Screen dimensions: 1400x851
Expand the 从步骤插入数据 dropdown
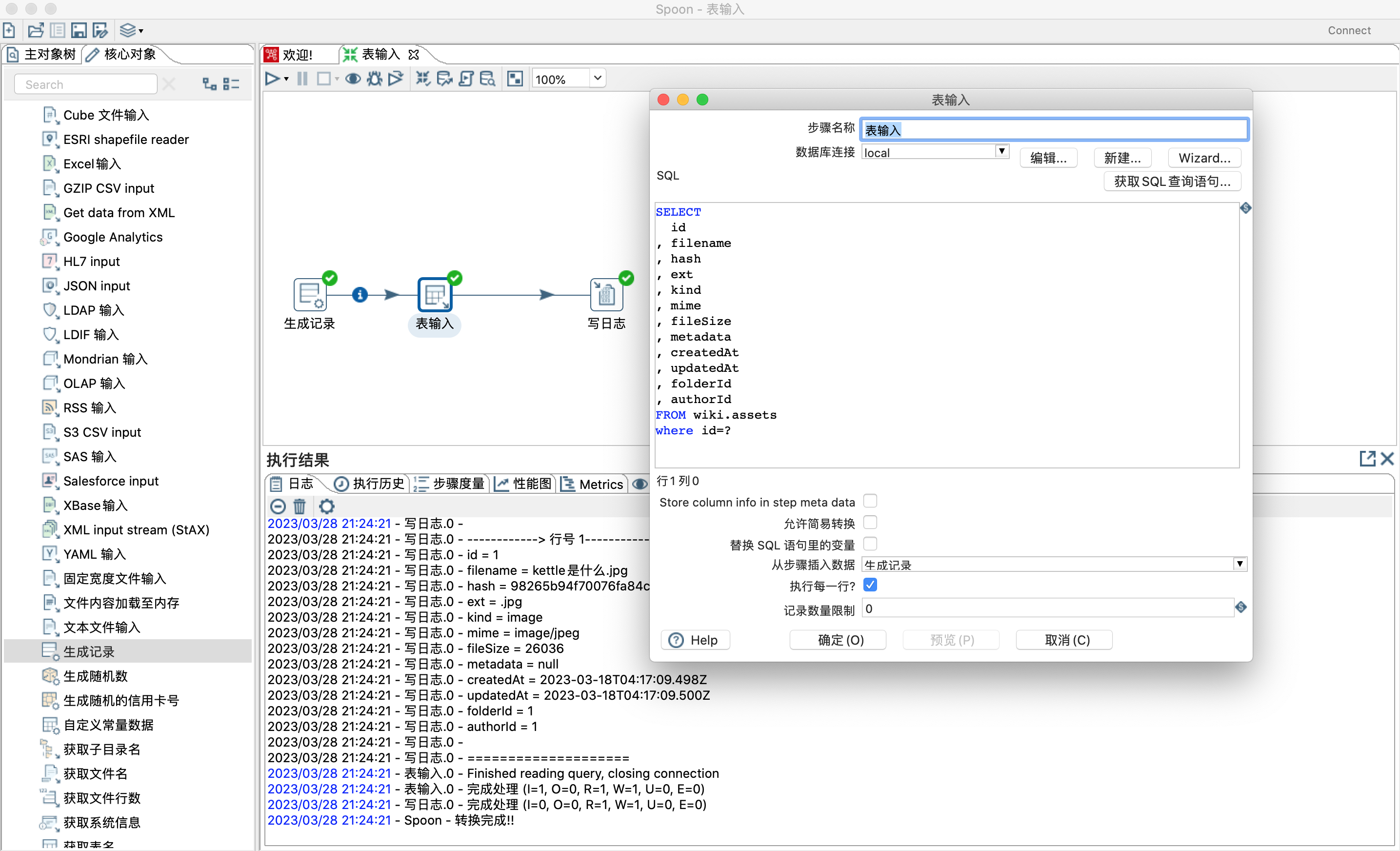click(x=1239, y=565)
